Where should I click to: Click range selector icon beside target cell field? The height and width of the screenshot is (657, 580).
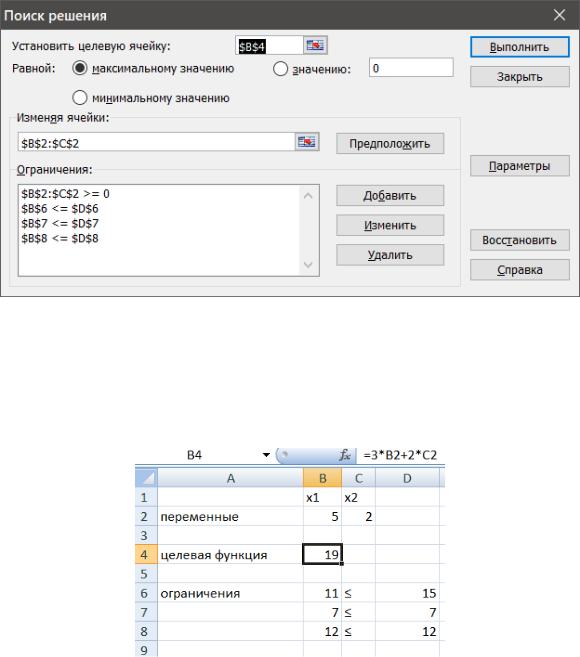coord(315,45)
